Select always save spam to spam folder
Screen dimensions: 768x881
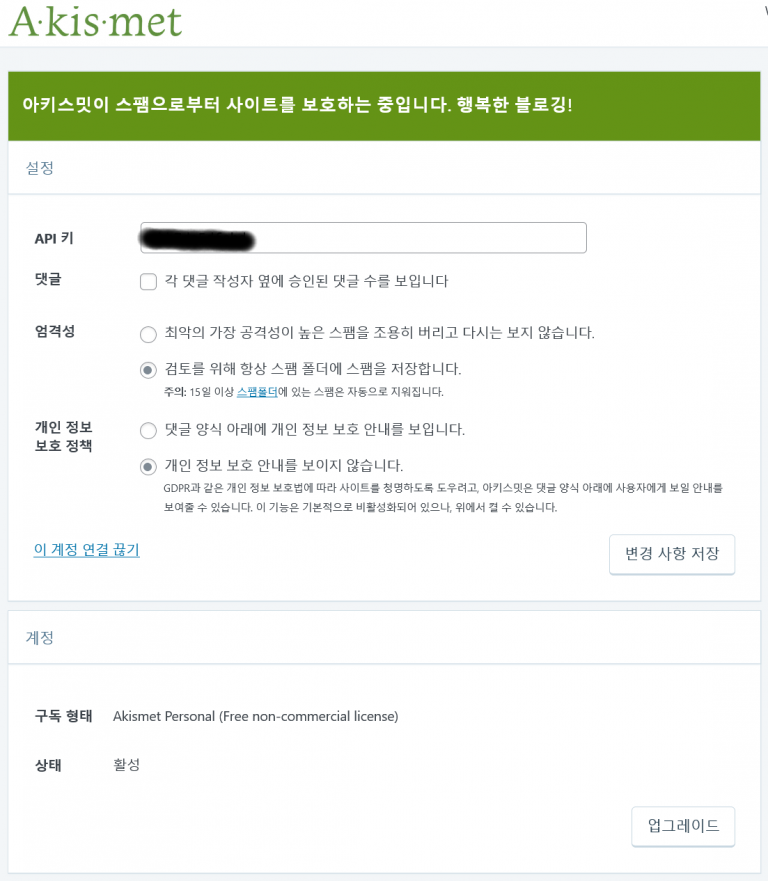click(148, 370)
